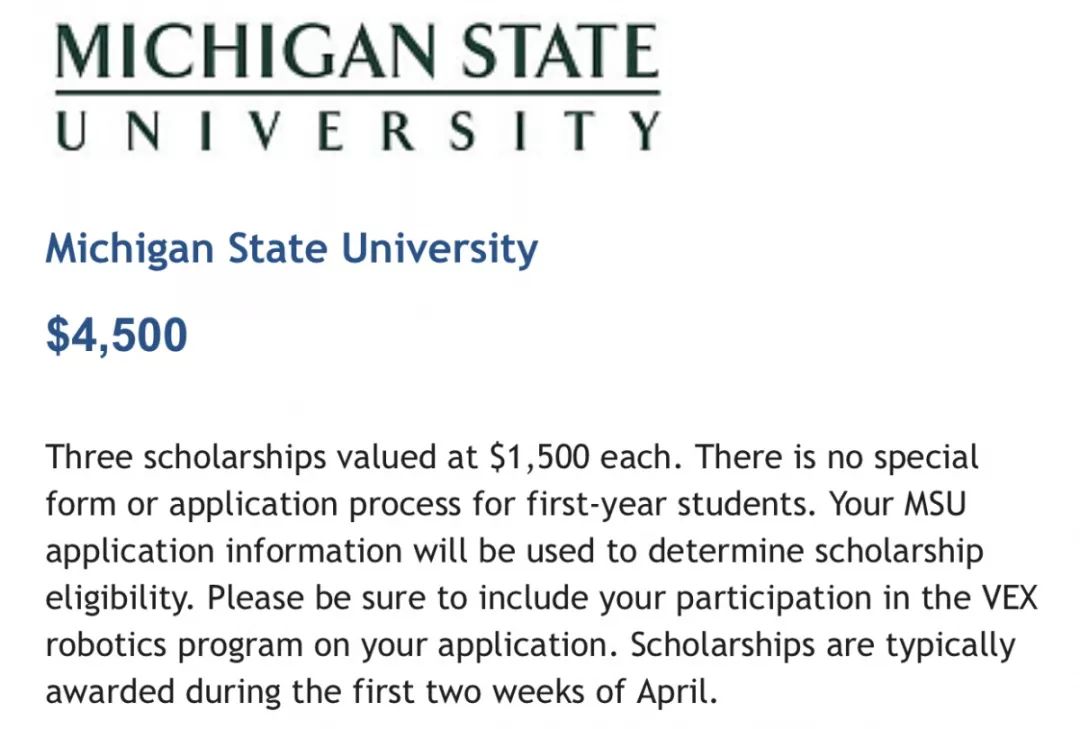Click the "$1,500" value in the description

(x=539, y=458)
